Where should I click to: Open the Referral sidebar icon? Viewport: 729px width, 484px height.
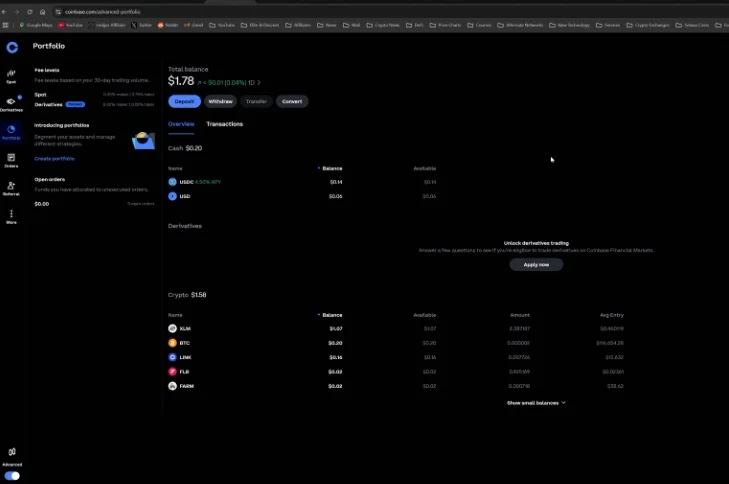(x=11, y=188)
